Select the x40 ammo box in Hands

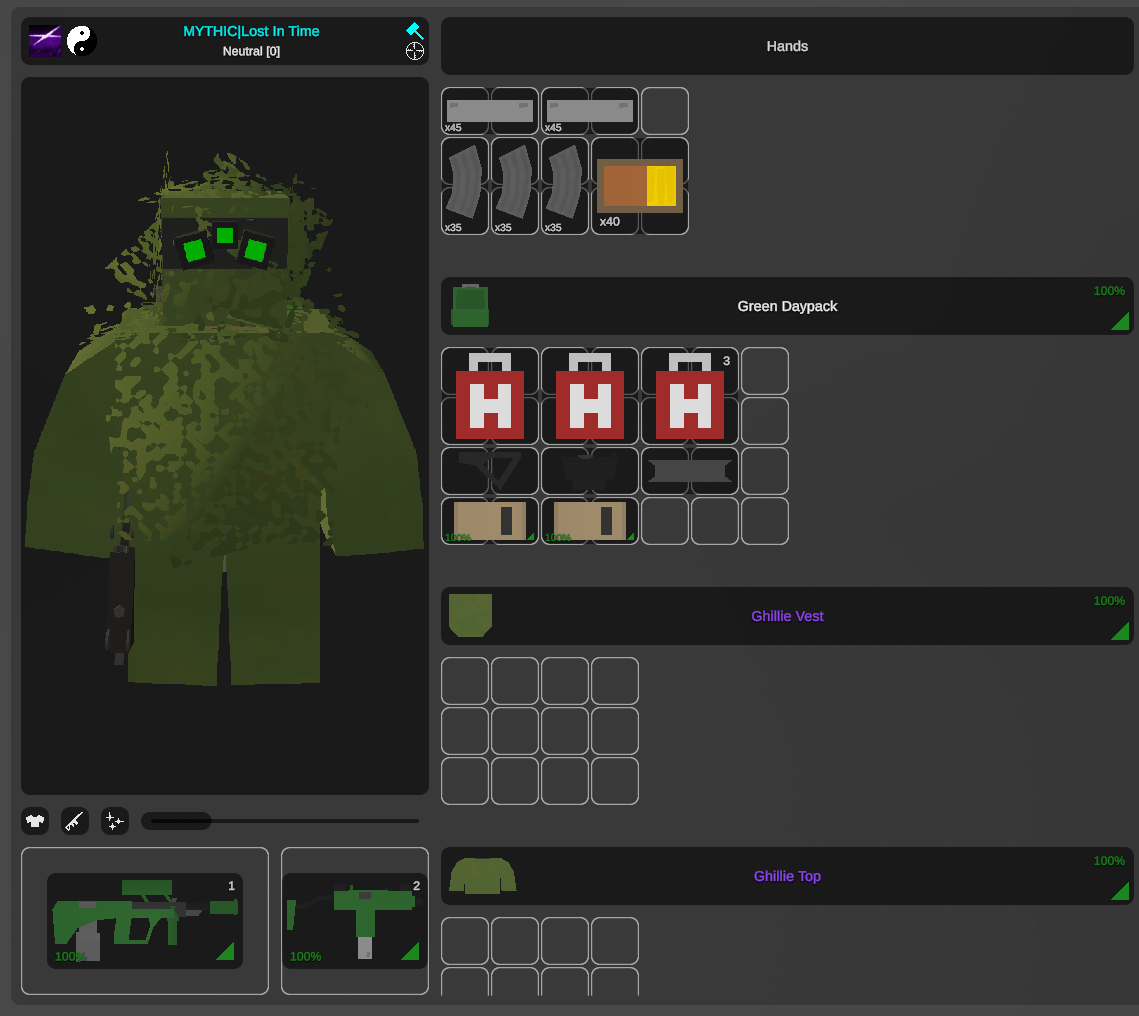pyautogui.click(x=640, y=186)
